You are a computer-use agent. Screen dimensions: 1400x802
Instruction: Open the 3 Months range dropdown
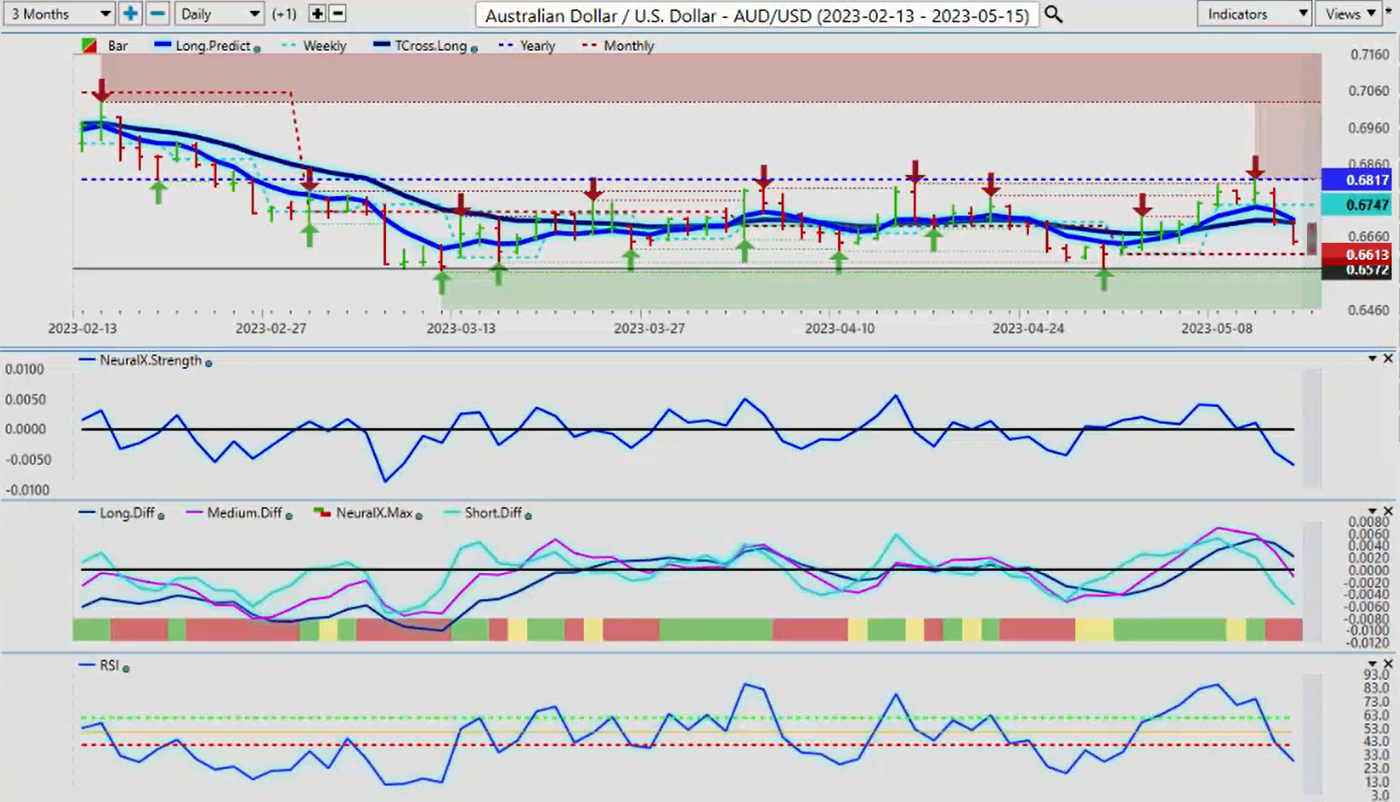pos(58,14)
